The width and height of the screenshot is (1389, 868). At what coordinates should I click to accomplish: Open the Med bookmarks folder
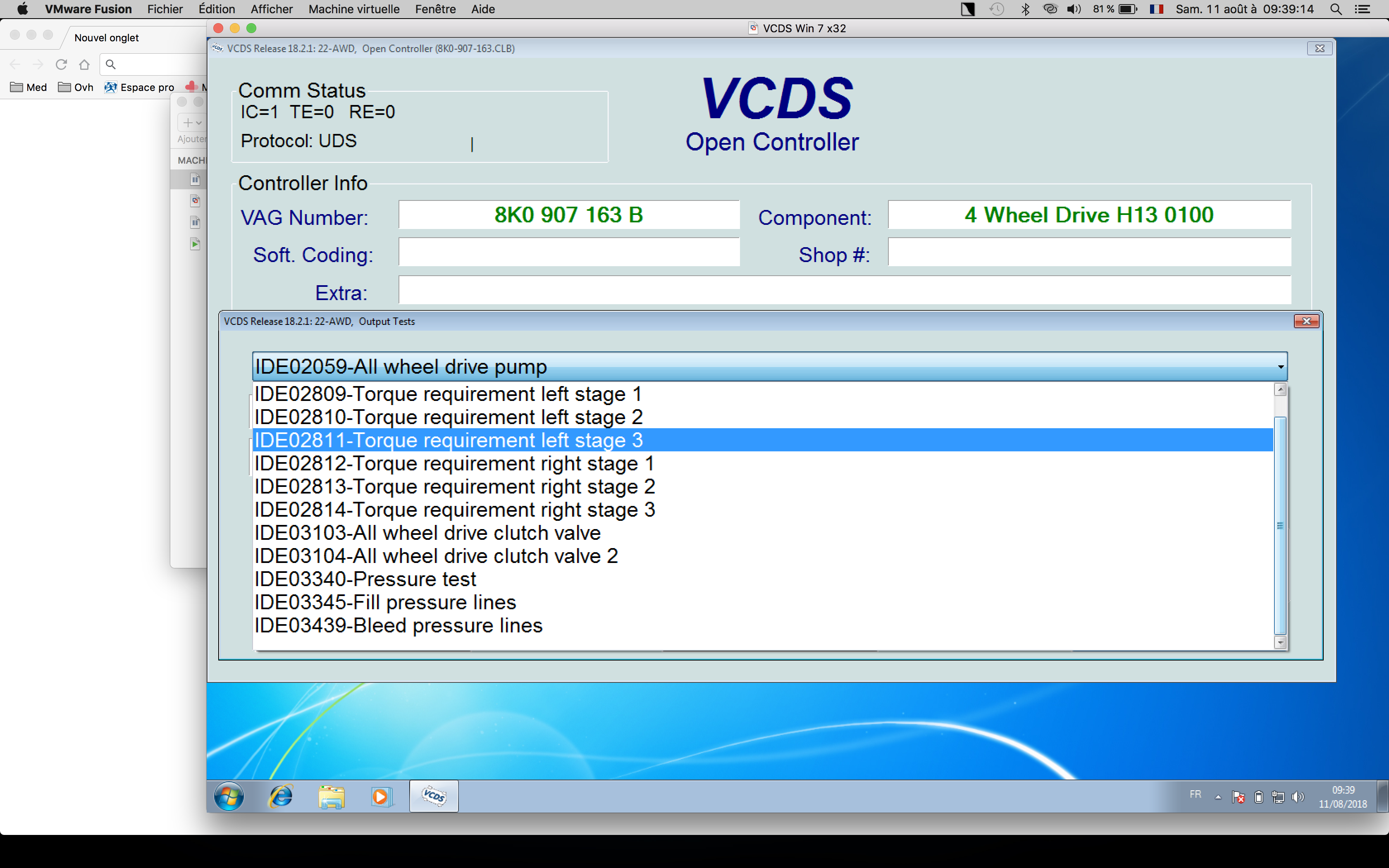click(x=29, y=87)
